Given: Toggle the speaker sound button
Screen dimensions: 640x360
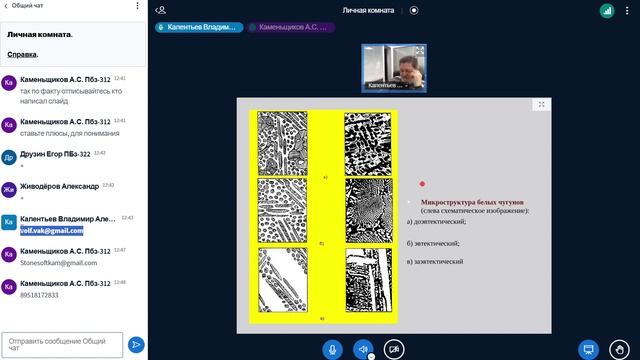Looking at the screenshot, I should pos(363,349).
